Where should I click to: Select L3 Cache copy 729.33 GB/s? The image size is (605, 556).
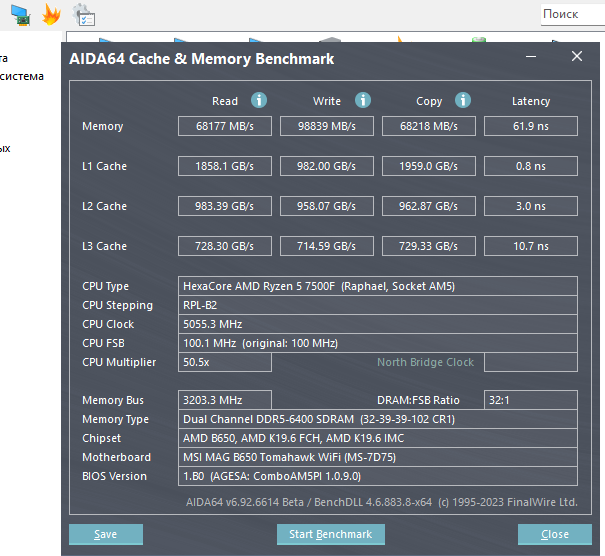click(x=429, y=246)
